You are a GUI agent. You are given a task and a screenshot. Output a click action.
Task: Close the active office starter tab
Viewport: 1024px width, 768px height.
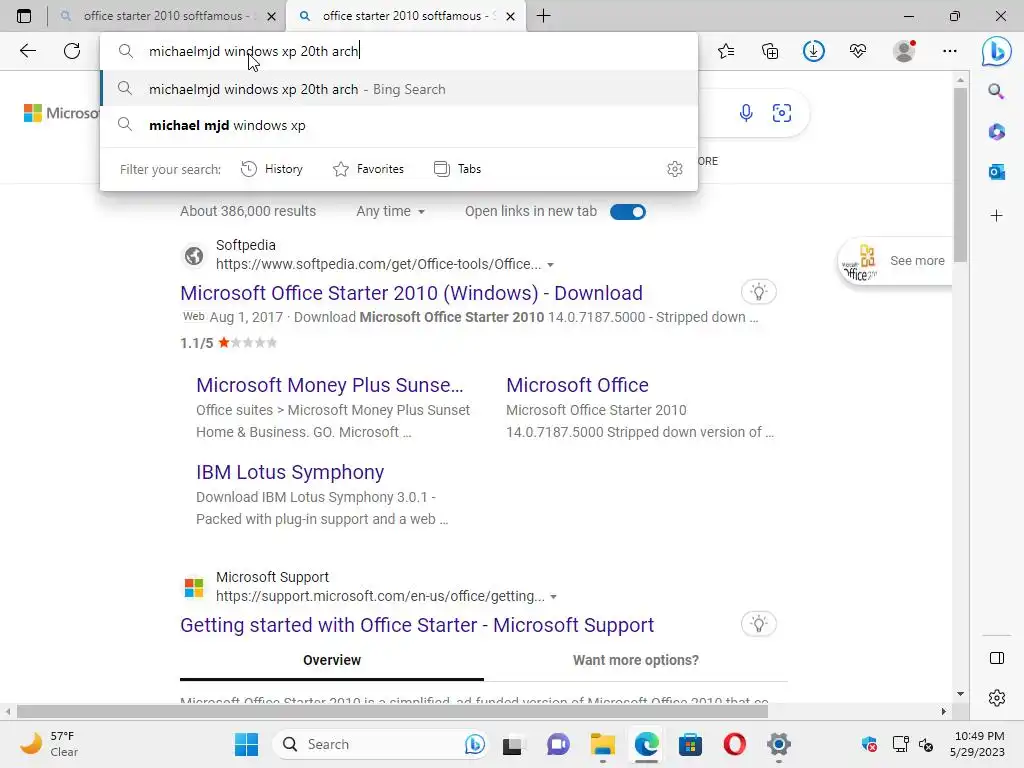tap(511, 16)
